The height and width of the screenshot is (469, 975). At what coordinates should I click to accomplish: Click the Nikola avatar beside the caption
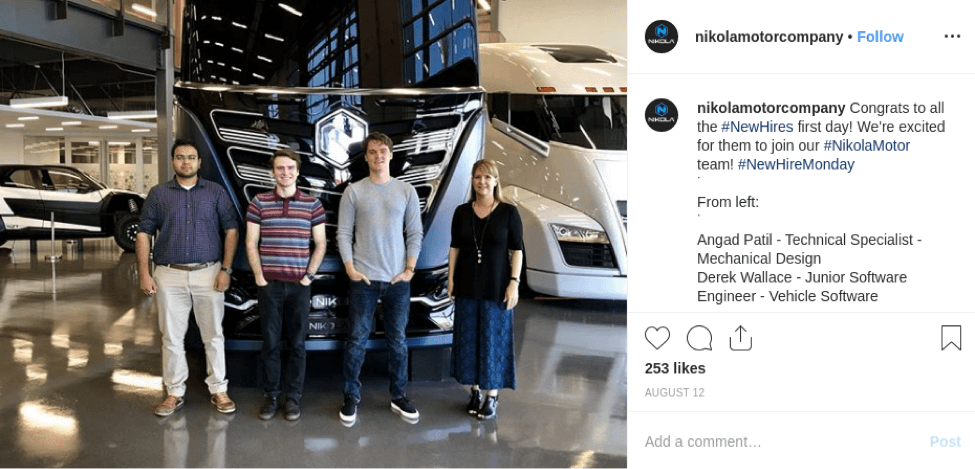[x=661, y=115]
